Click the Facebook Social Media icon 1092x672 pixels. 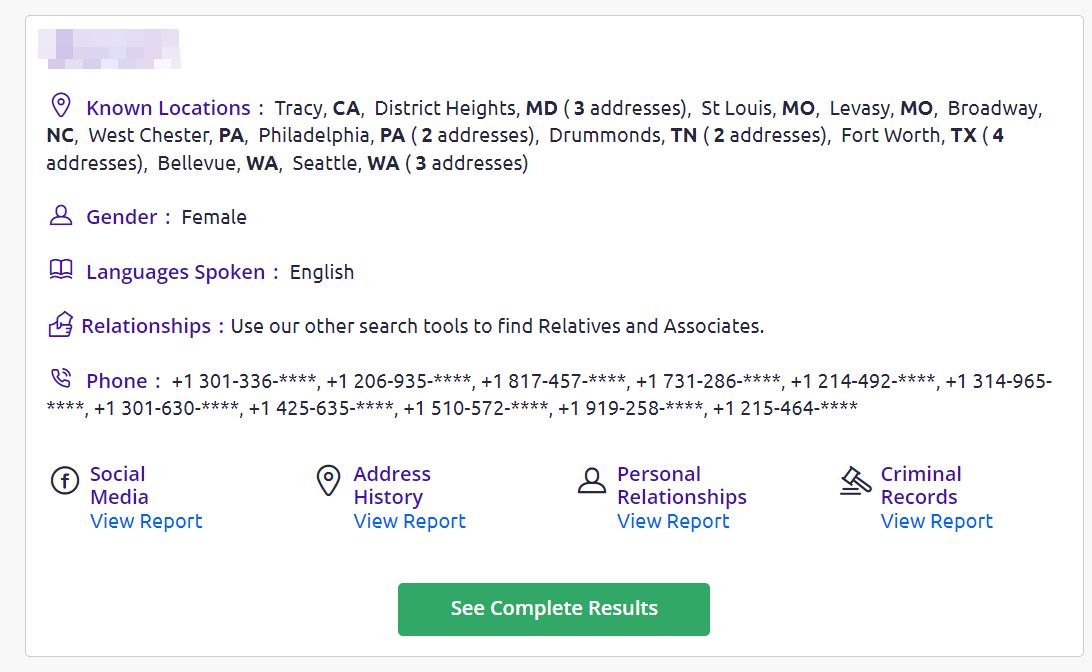pos(65,480)
